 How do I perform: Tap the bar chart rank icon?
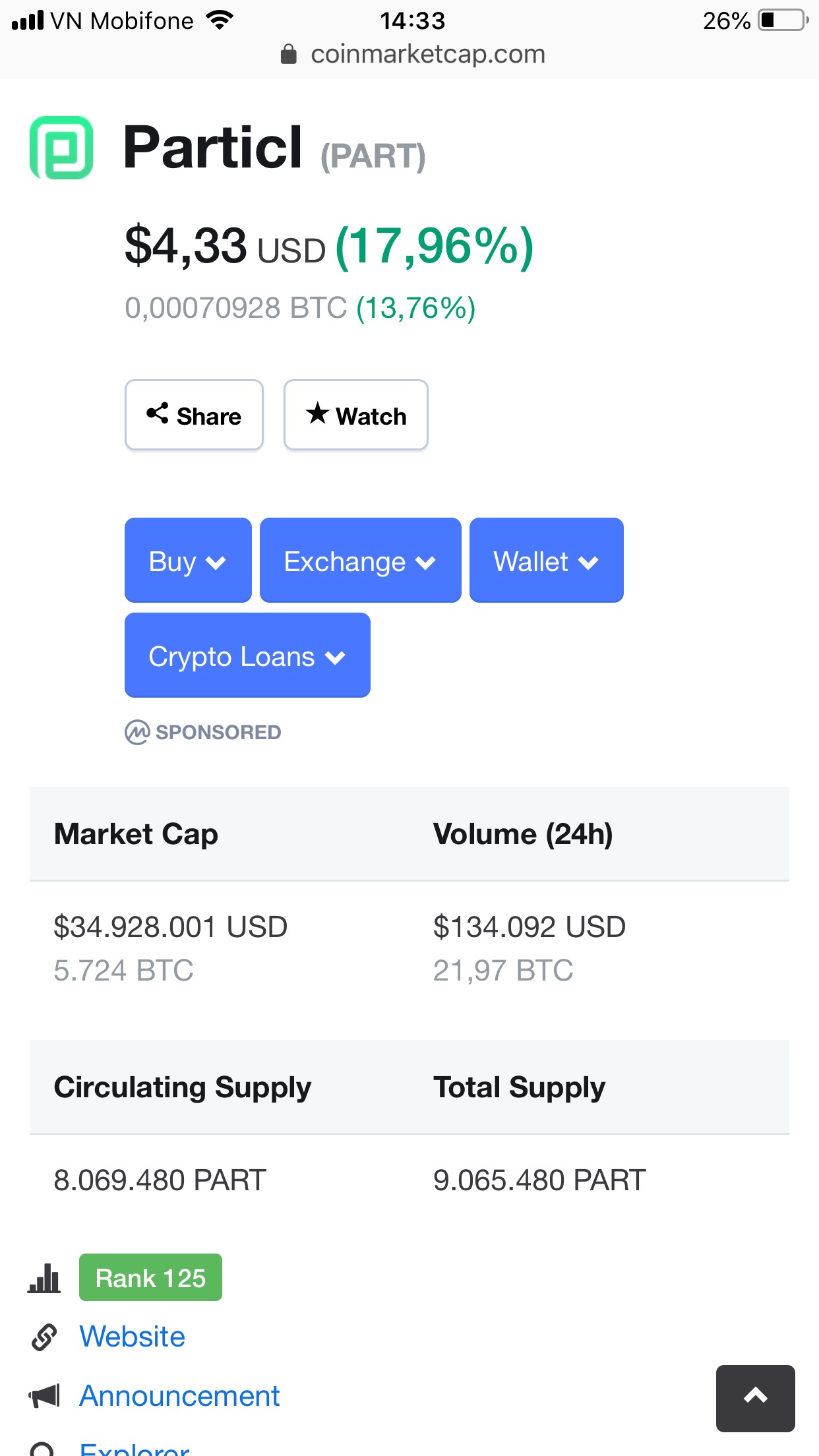tap(44, 1278)
